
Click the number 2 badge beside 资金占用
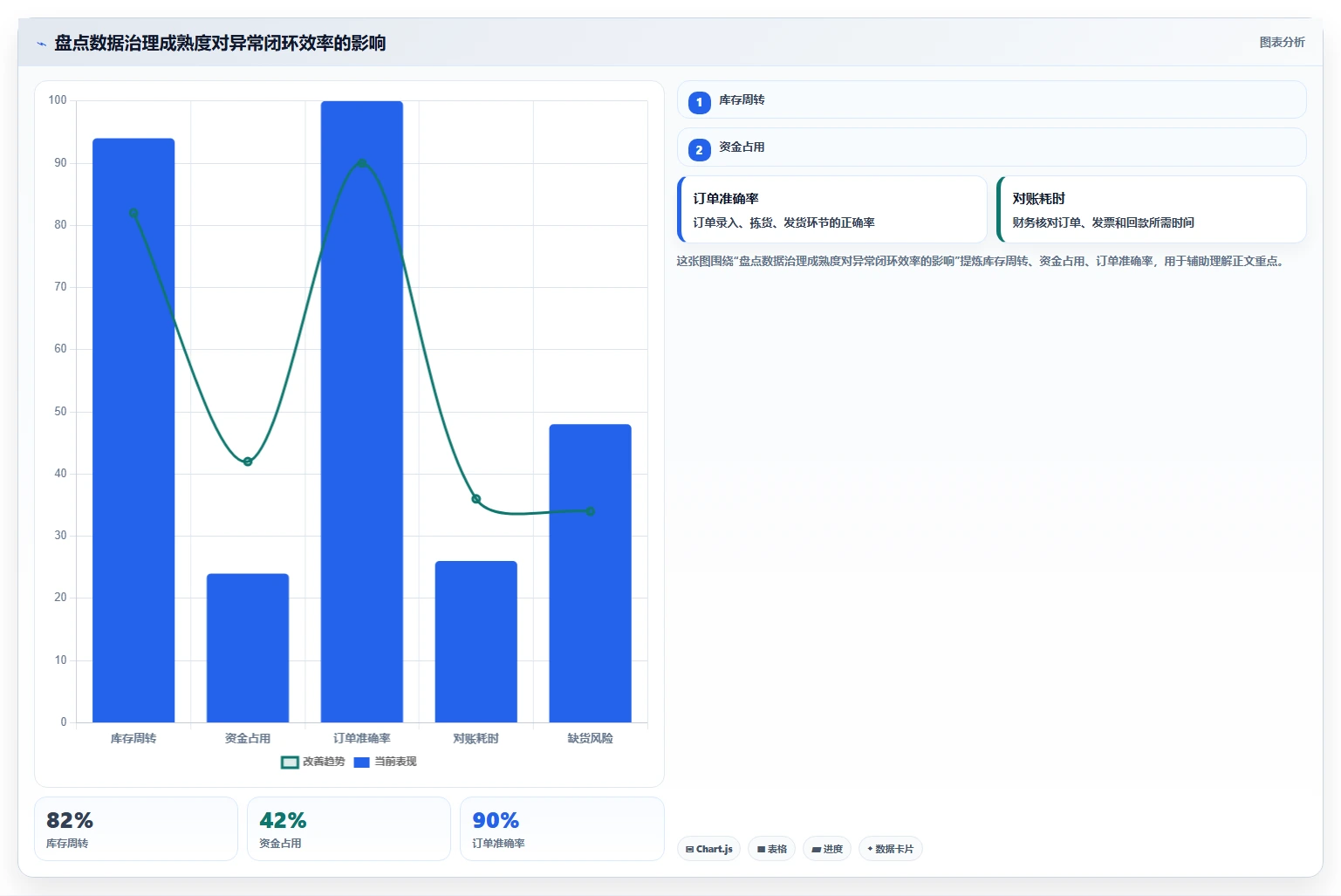699,149
